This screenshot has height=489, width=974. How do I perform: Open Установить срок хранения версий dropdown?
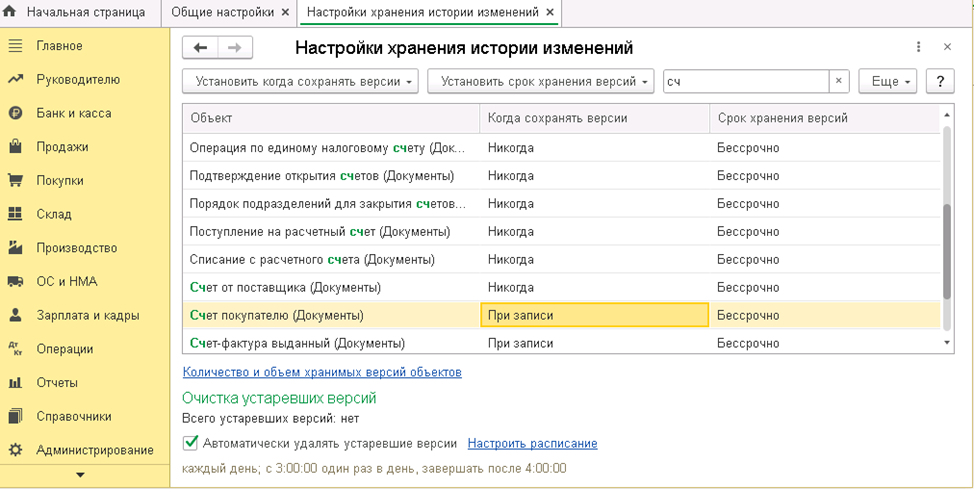(541, 82)
